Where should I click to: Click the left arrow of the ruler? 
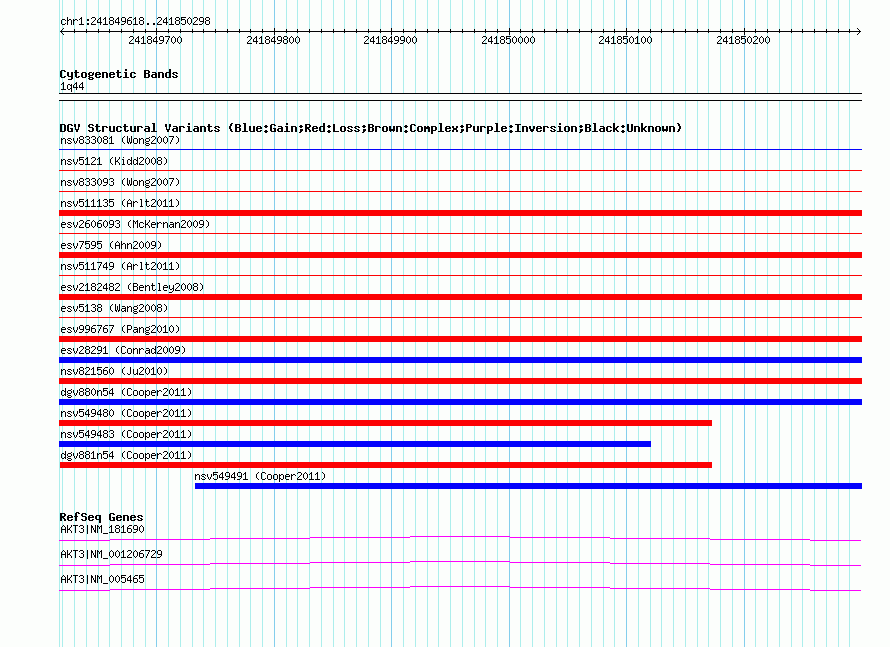pos(62,31)
